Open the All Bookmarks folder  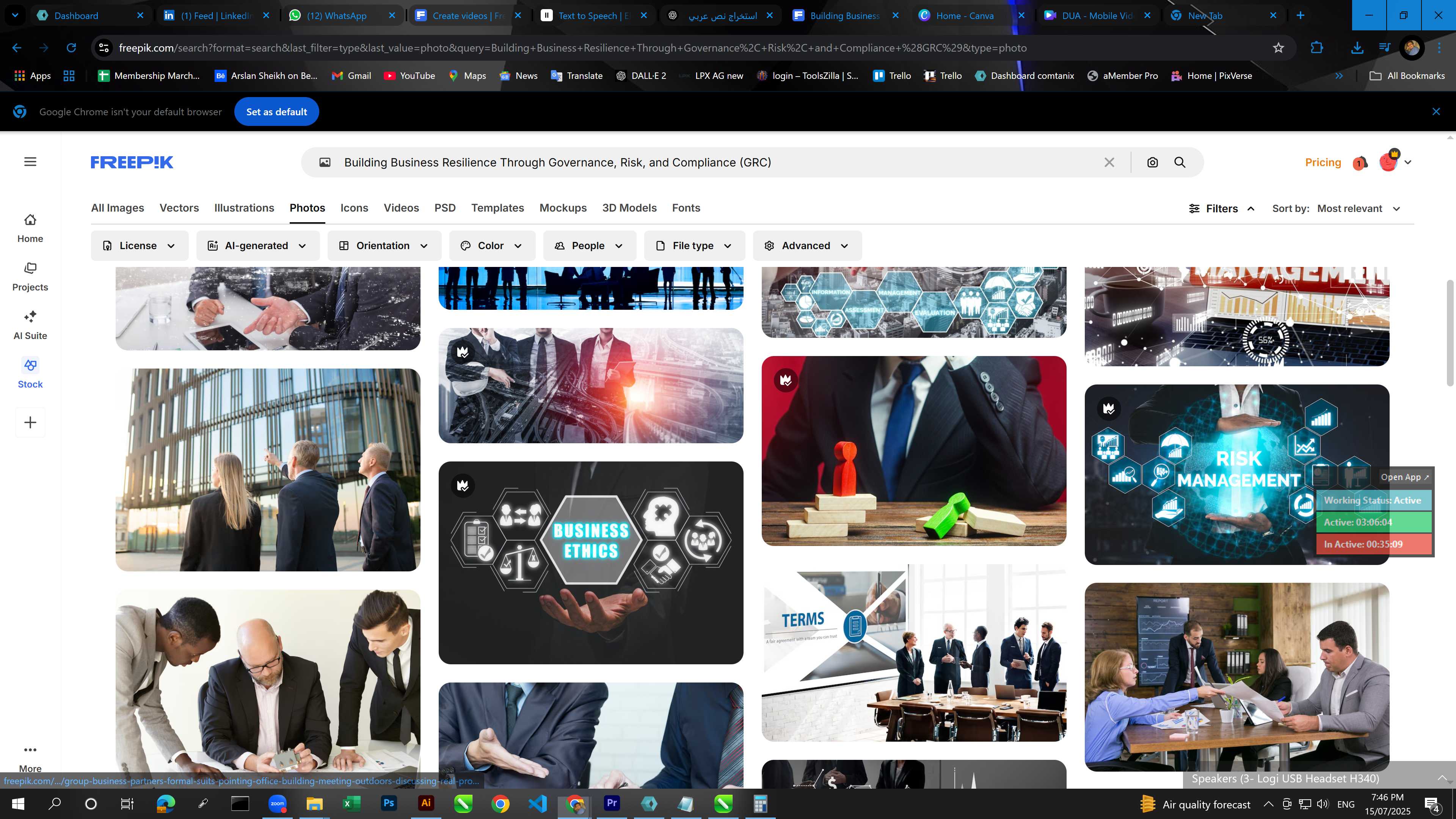click(1407, 76)
